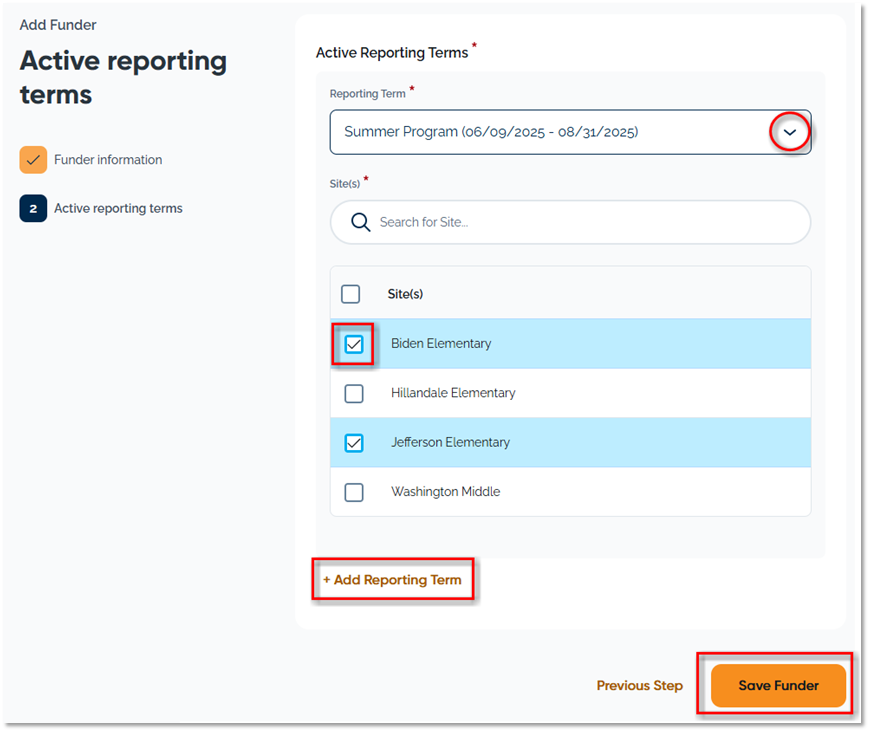Click the search magnifier icon

pyautogui.click(x=361, y=222)
